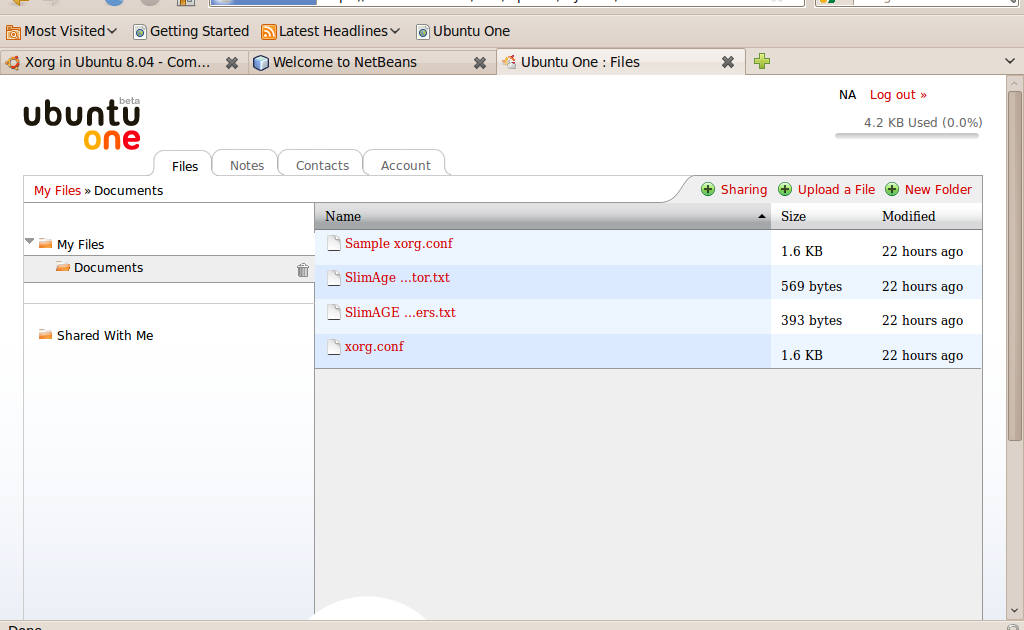Click the file icon next to Sample xorg.conf

pos(334,243)
